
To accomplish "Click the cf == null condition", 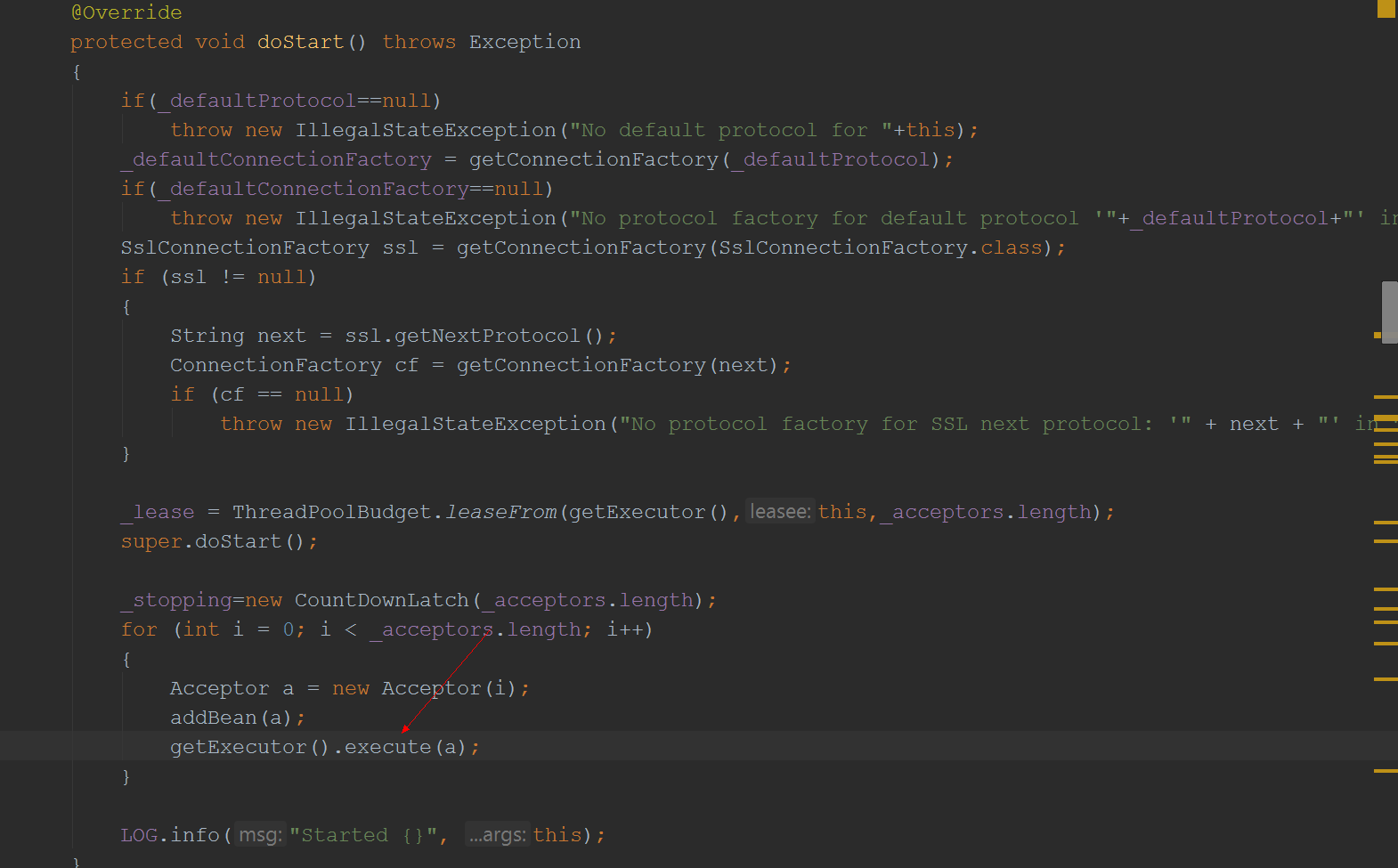I will [x=281, y=394].
